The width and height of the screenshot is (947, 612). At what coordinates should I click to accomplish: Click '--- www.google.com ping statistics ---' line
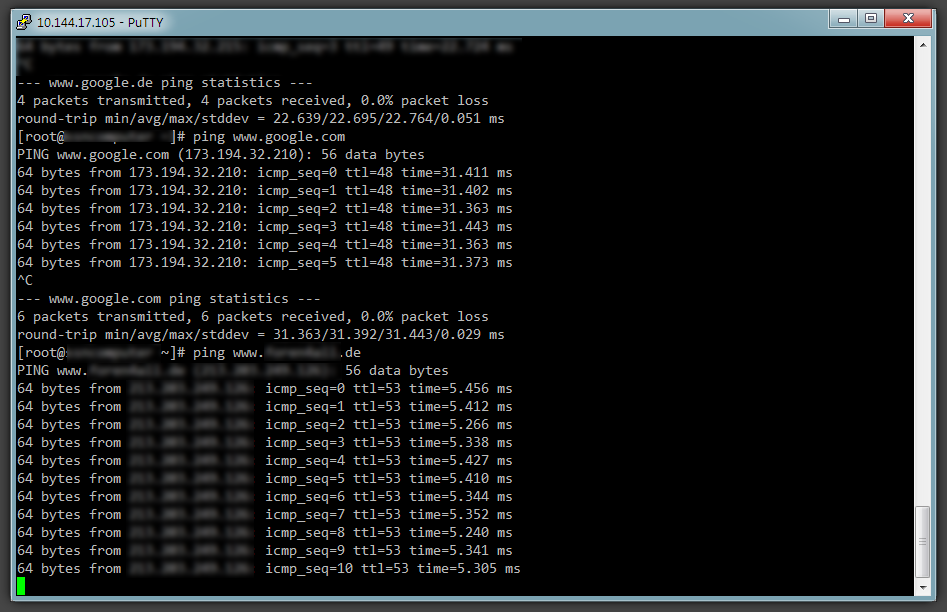pyautogui.click(x=169, y=299)
